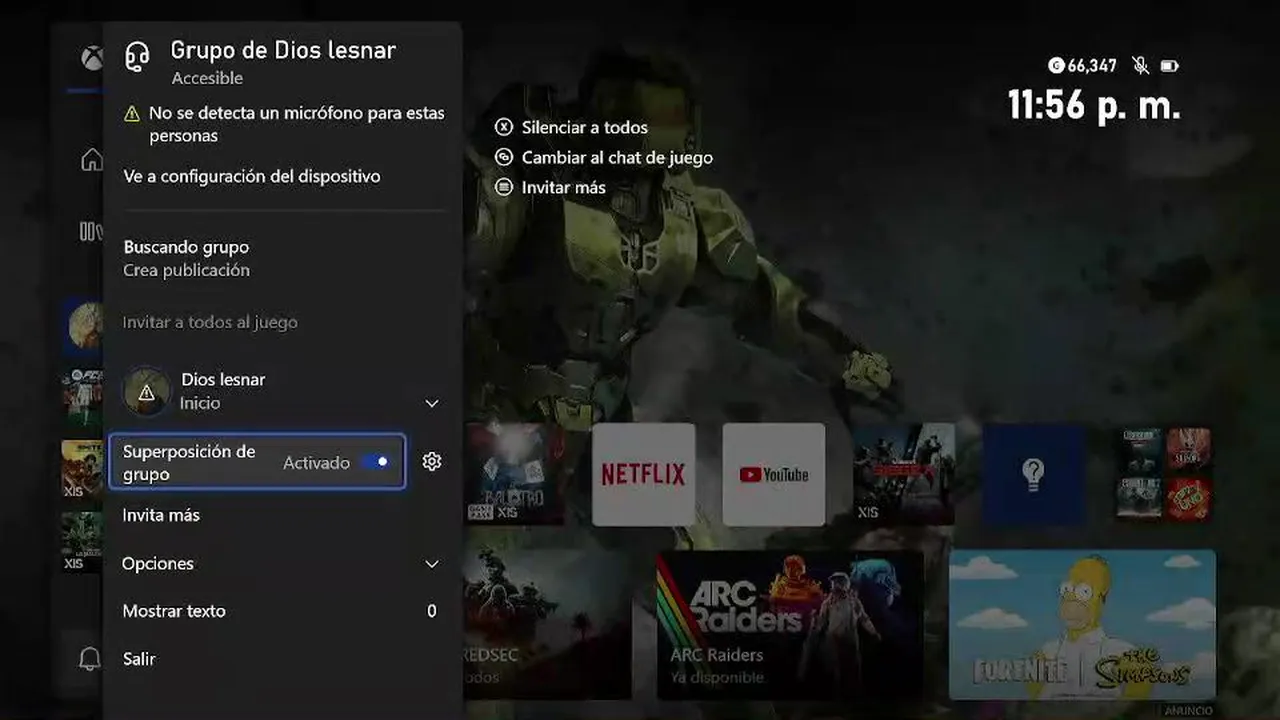The width and height of the screenshot is (1280, 720).
Task: Open the notifications bell icon
Action: pyautogui.click(x=90, y=659)
